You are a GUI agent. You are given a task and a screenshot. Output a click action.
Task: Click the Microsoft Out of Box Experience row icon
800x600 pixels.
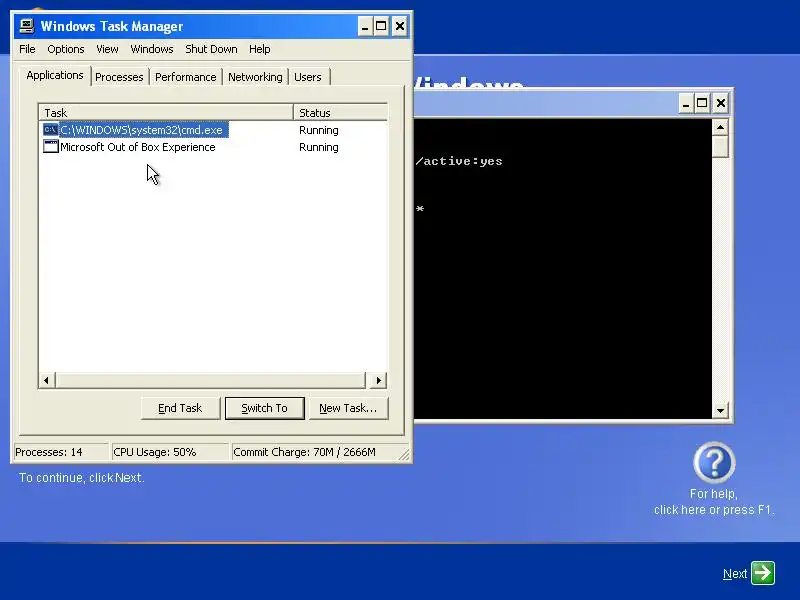[x=51, y=147]
